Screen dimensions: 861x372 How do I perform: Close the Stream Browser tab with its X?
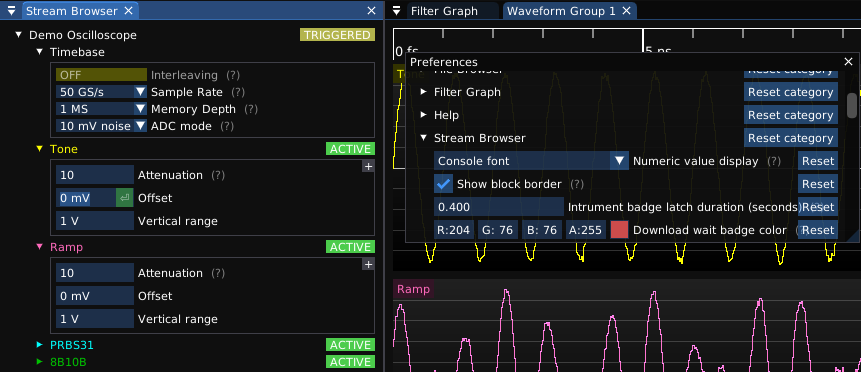click(x=128, y=11)
